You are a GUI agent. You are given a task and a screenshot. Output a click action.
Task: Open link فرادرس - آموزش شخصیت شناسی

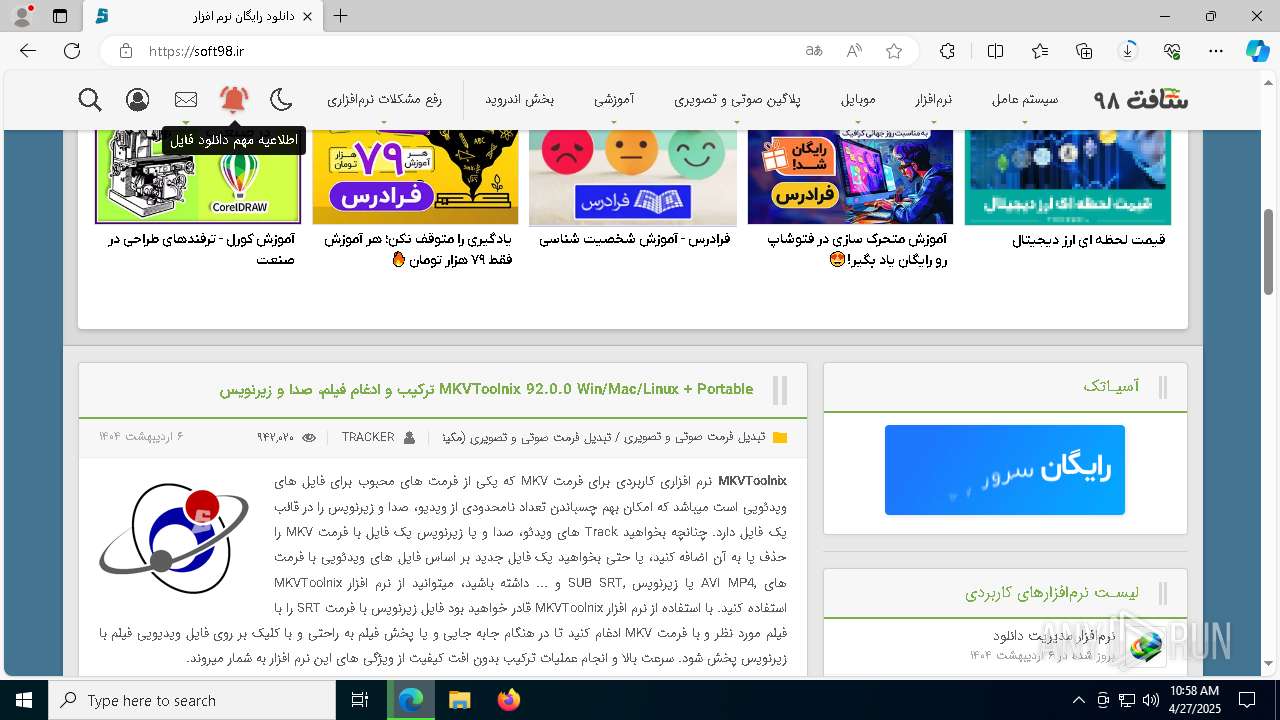(635, 240)
